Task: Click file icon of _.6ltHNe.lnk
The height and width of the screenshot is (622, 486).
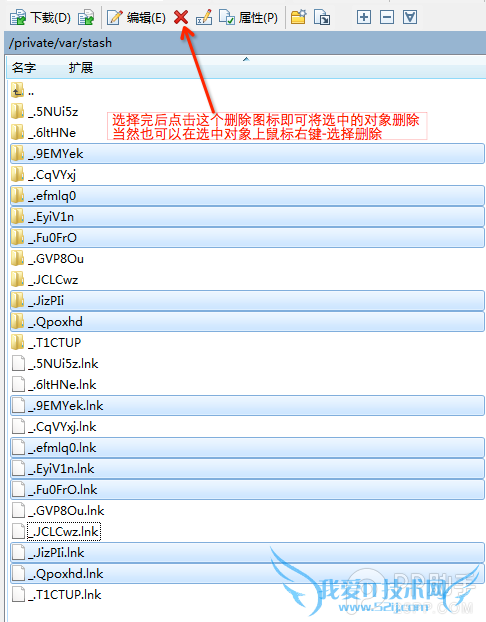Action: pyautogui.click(x=18, y=385)
